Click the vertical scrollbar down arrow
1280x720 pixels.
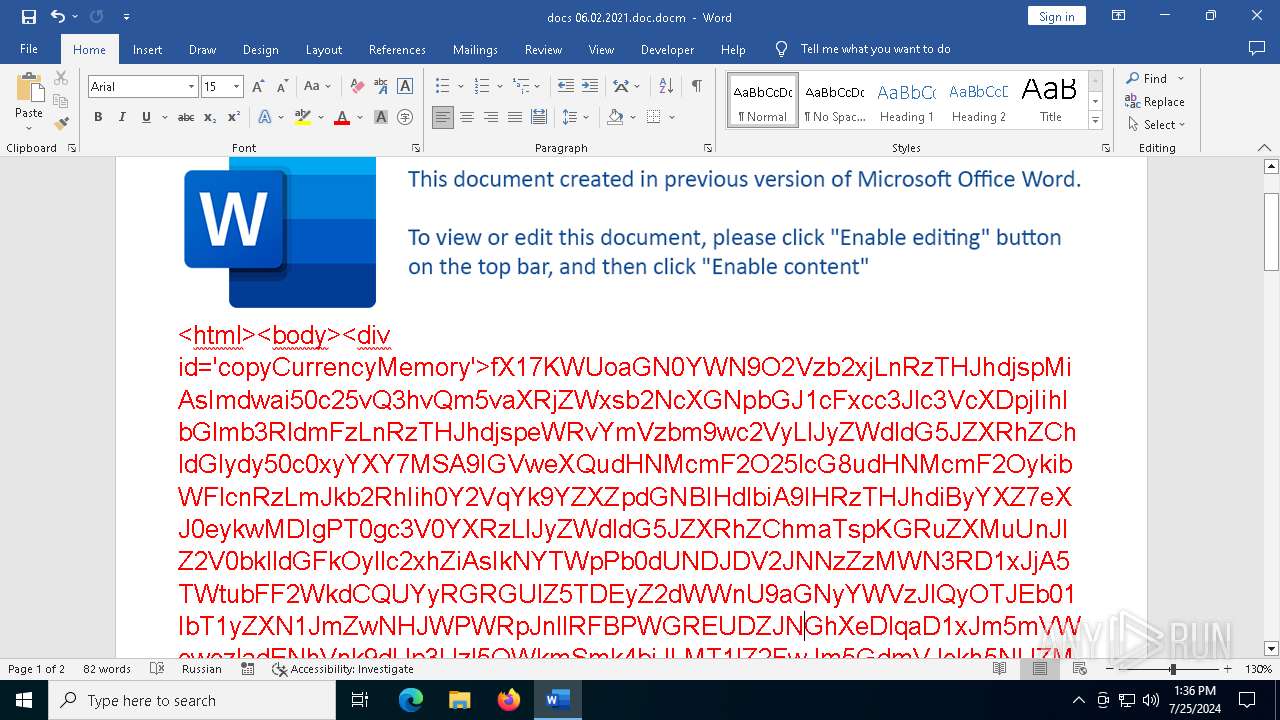coord(1271,649)
